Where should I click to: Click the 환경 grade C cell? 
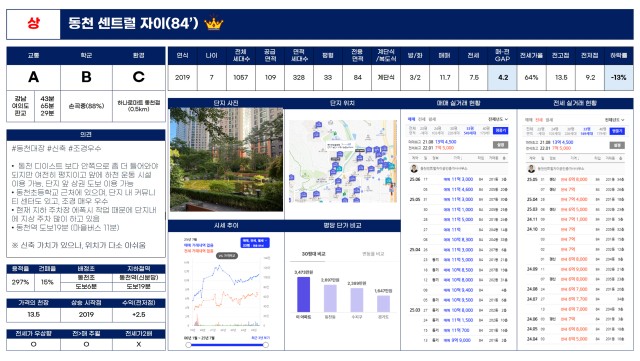[139, 77]
